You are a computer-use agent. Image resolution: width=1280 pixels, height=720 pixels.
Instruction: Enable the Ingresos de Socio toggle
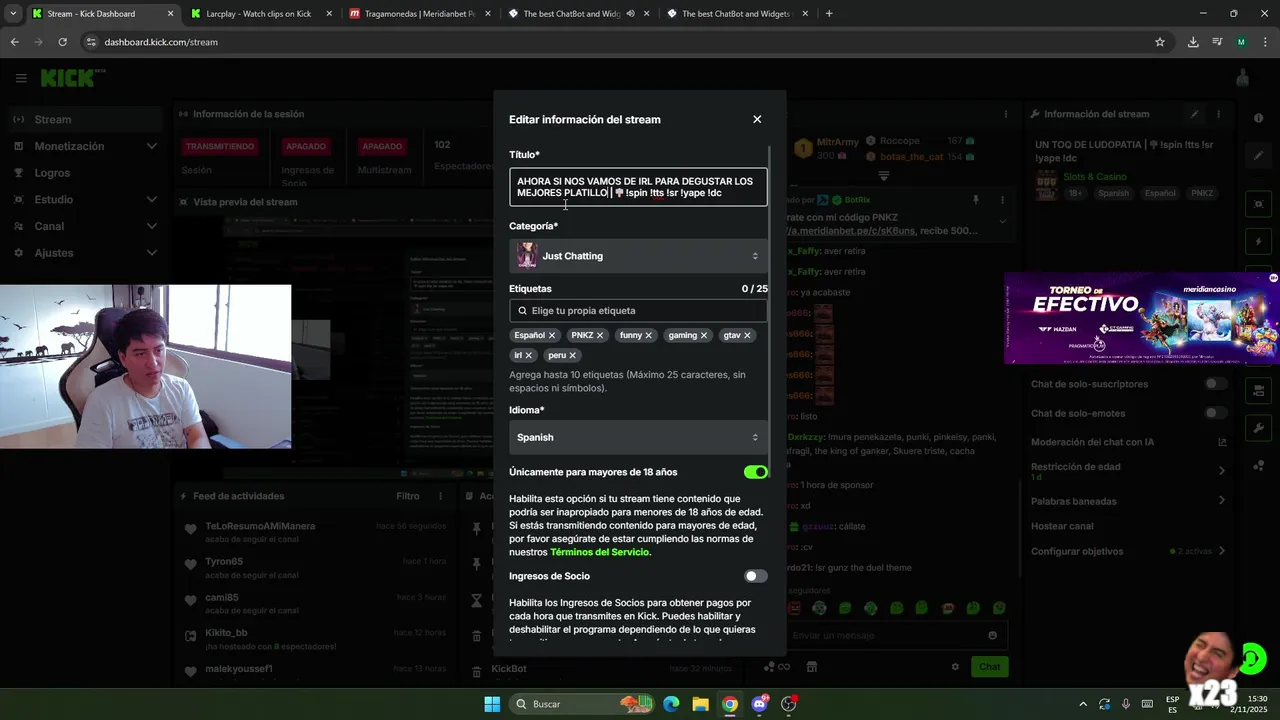(x=756, y=576)
